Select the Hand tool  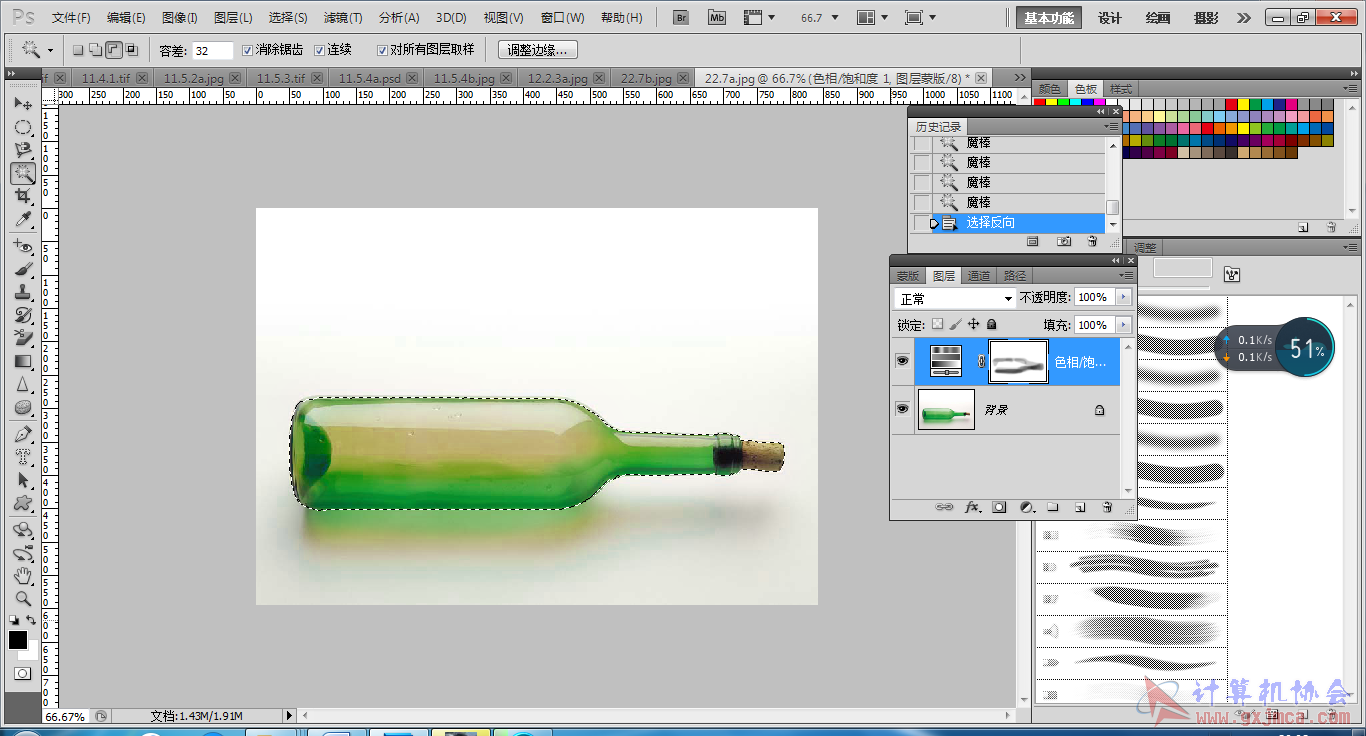[x=22, y=576]
